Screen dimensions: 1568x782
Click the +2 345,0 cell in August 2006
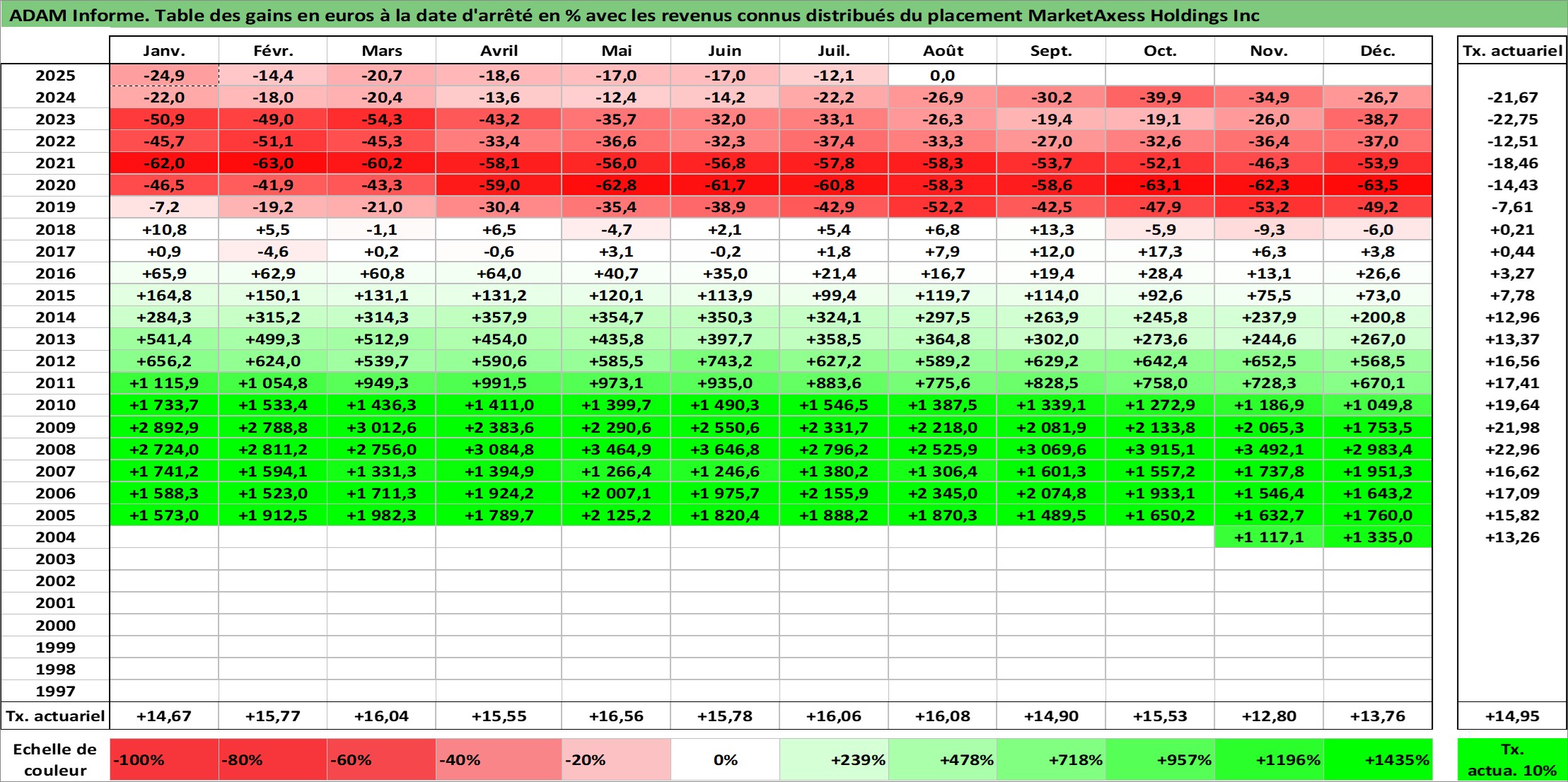click(x=943, y=493)
